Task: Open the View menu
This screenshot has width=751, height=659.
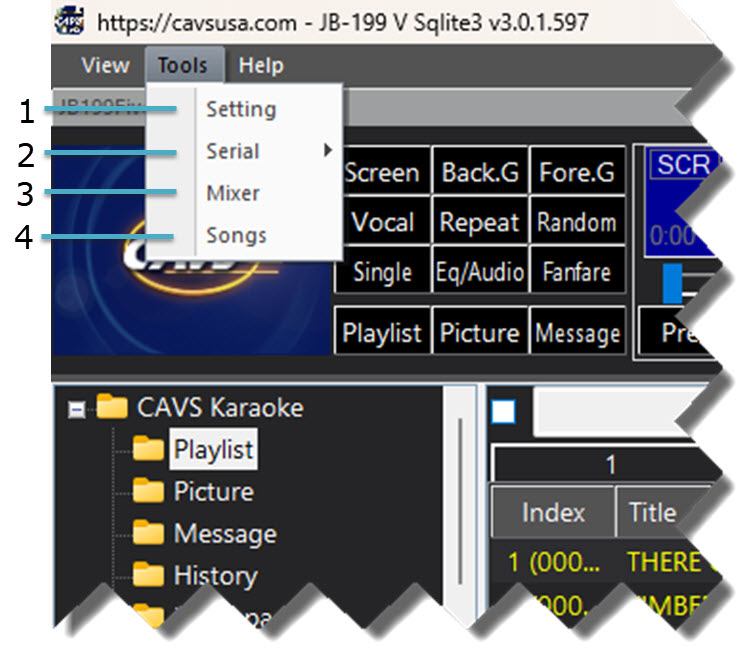Action: [105, 66]
